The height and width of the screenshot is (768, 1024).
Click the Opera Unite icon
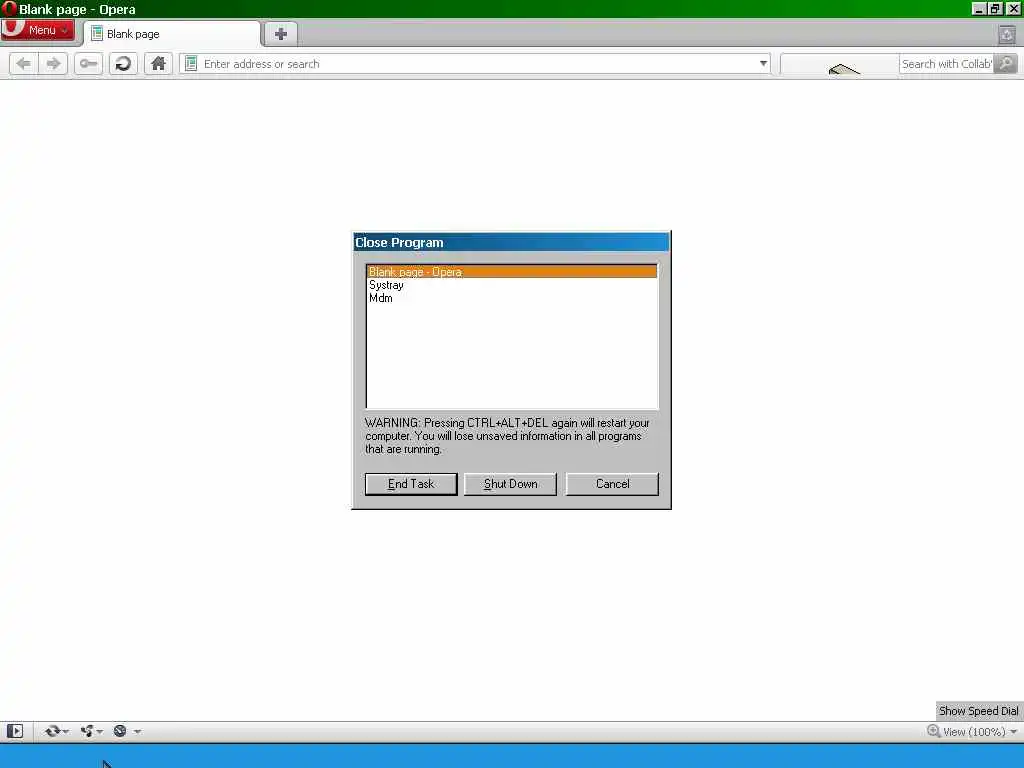(88, 731)
